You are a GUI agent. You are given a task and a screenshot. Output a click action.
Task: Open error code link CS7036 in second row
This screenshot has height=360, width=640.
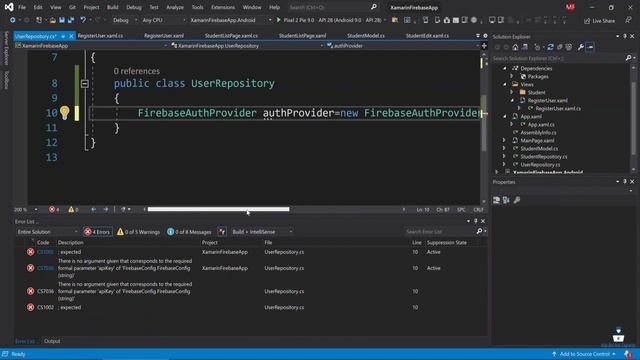pyautogui.click(x=45, y=268)
